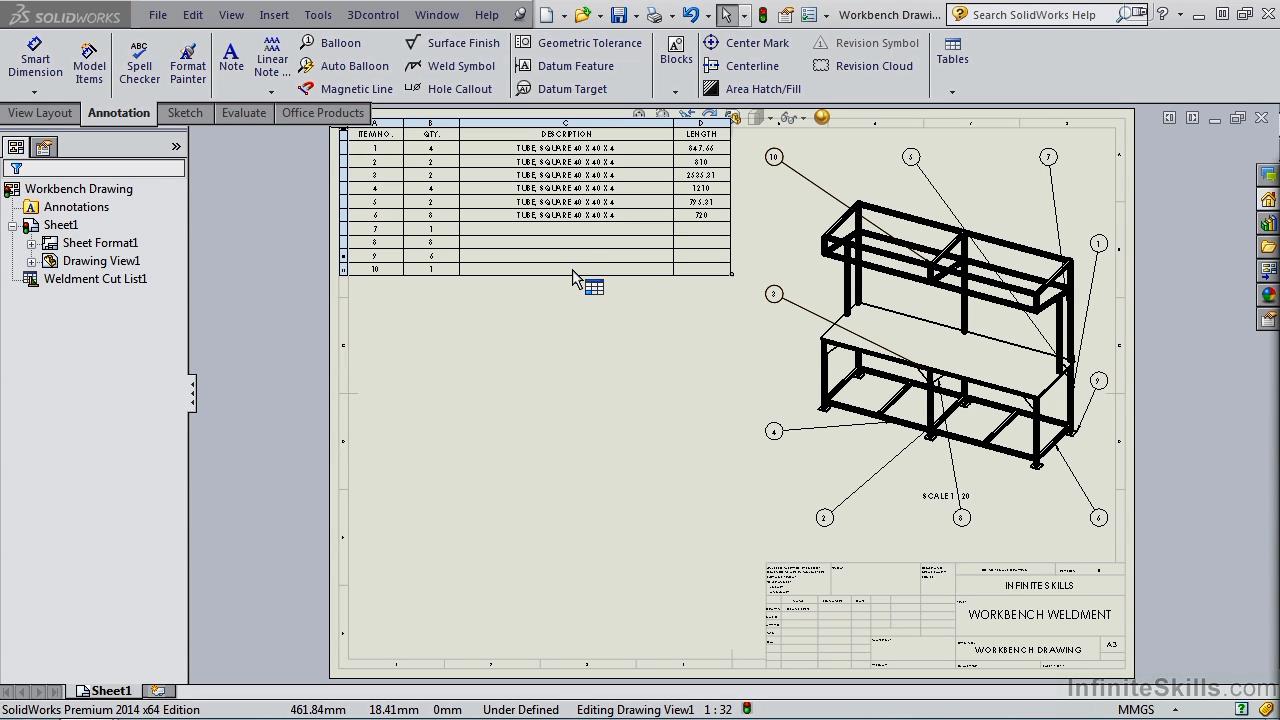Image resolution: width=1280 pixels, height=720 pixels.
Task: Click the Model Items tool
Action: tap(89, 64)
